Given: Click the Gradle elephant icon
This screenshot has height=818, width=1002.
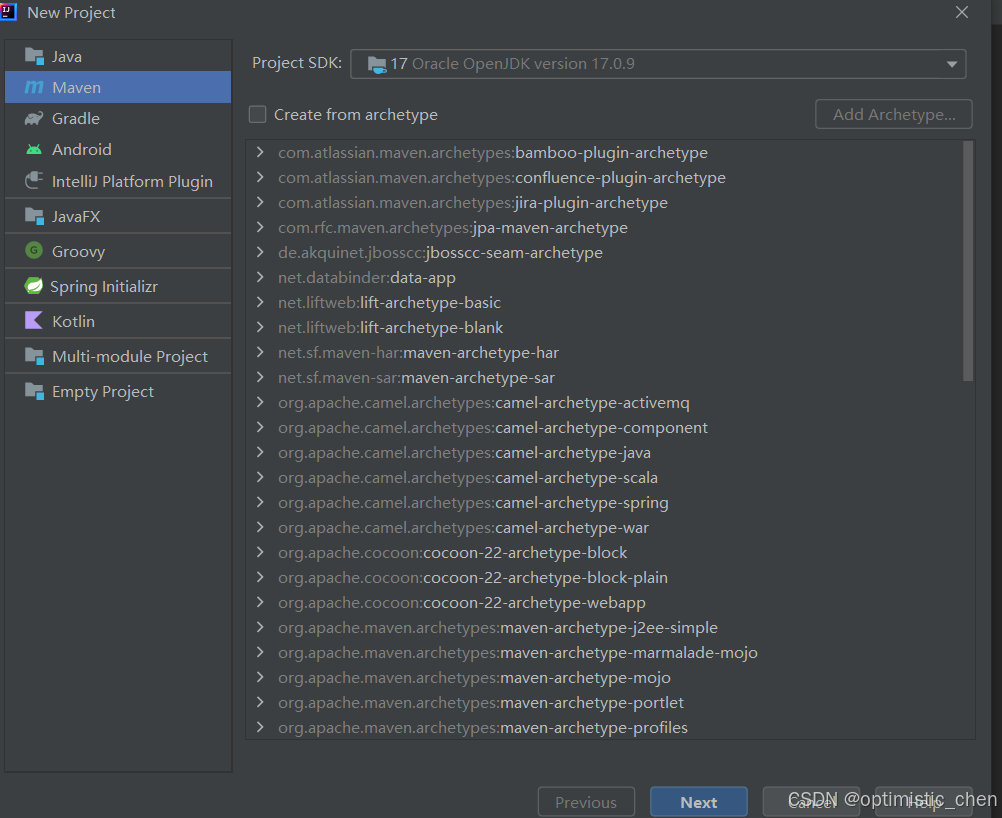Looking at the screenshot, I should coord(34,118).
